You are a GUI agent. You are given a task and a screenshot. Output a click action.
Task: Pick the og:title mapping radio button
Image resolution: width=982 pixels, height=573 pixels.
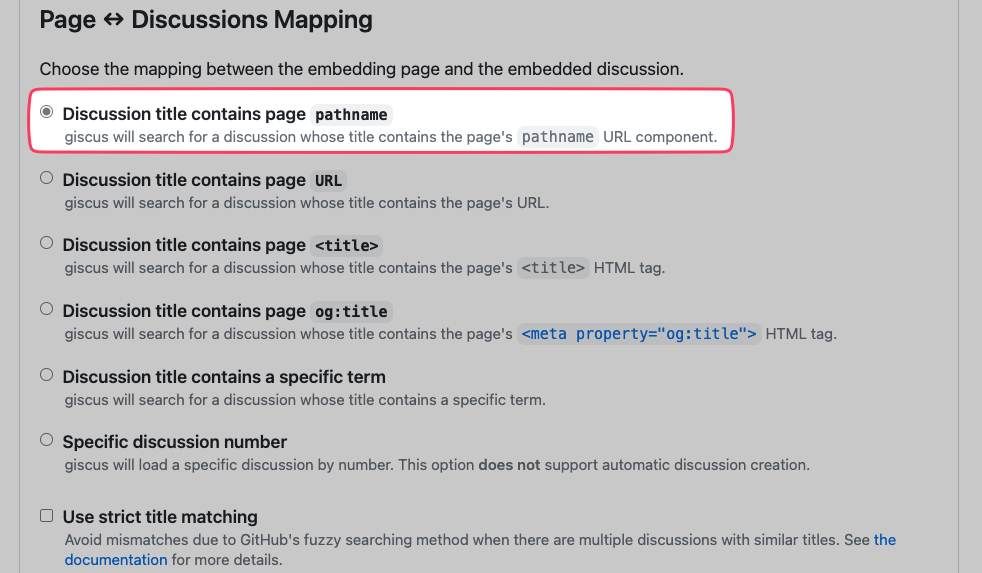click(x=47, y=309)
